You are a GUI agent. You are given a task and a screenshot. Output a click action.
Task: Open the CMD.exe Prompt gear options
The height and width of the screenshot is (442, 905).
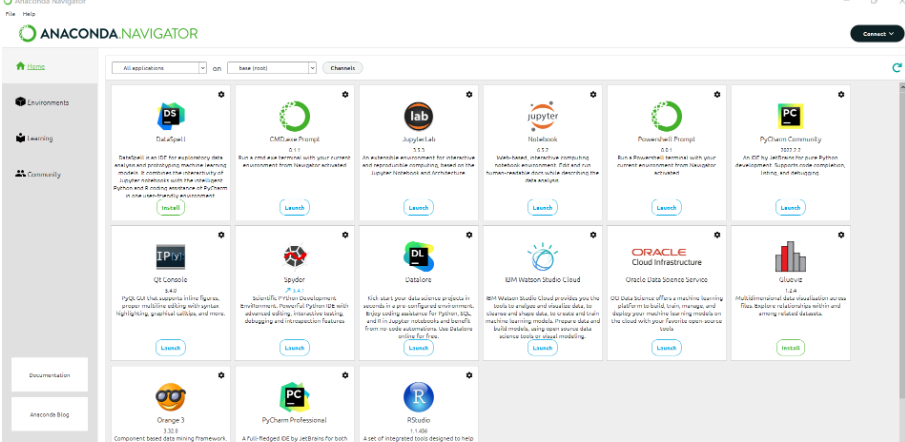[345, 94]
